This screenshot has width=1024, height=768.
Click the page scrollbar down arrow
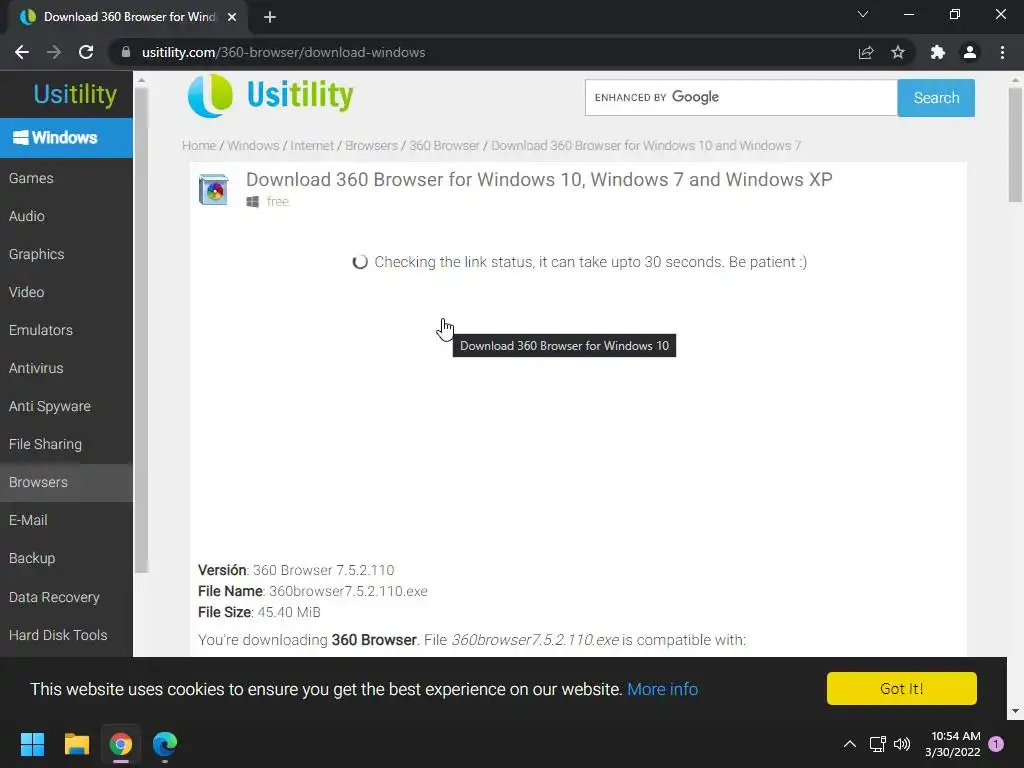tap(1015, 711)
